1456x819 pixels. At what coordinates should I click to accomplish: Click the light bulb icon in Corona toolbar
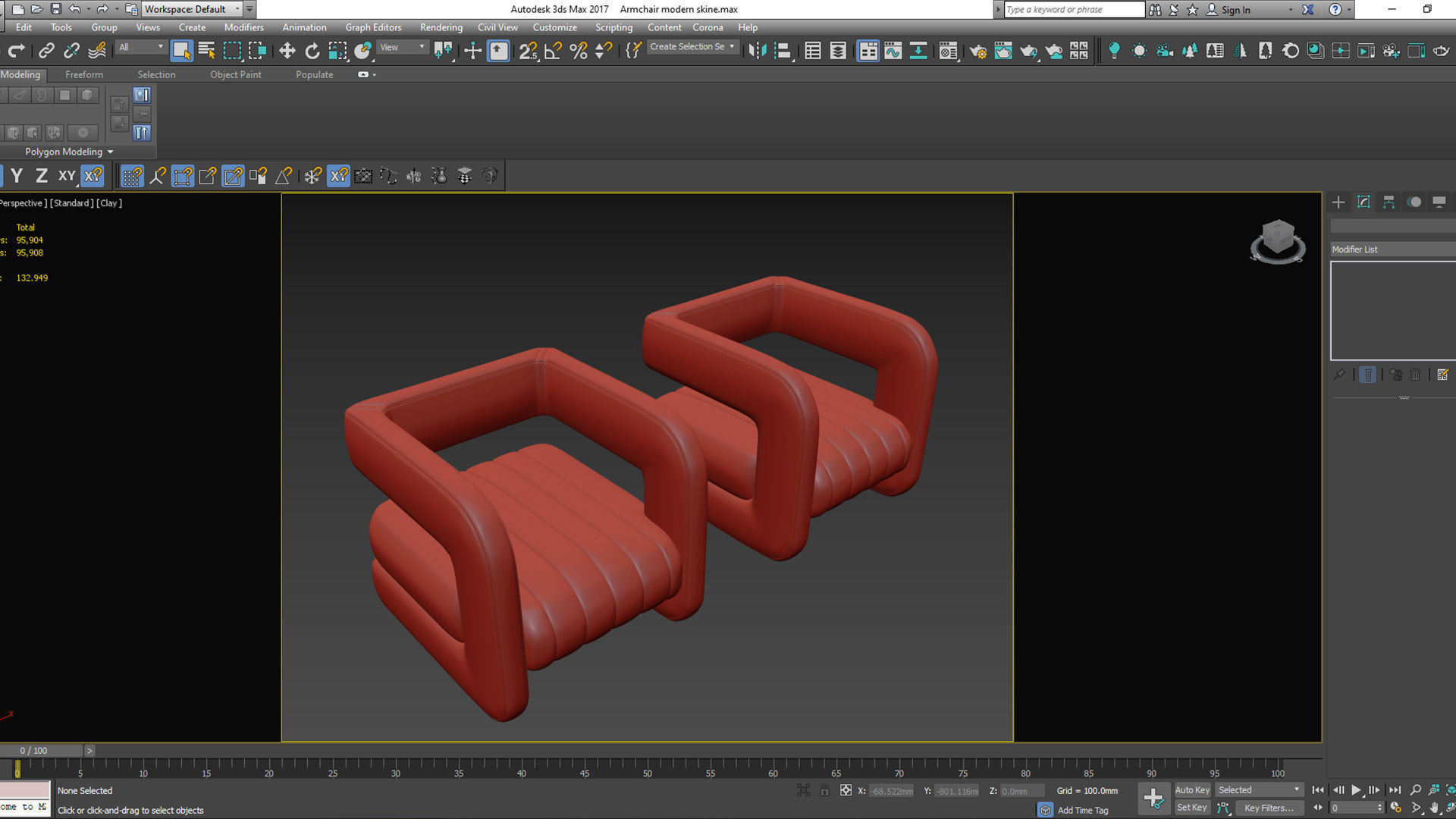pyautogui.click(x=1114, y=51)
